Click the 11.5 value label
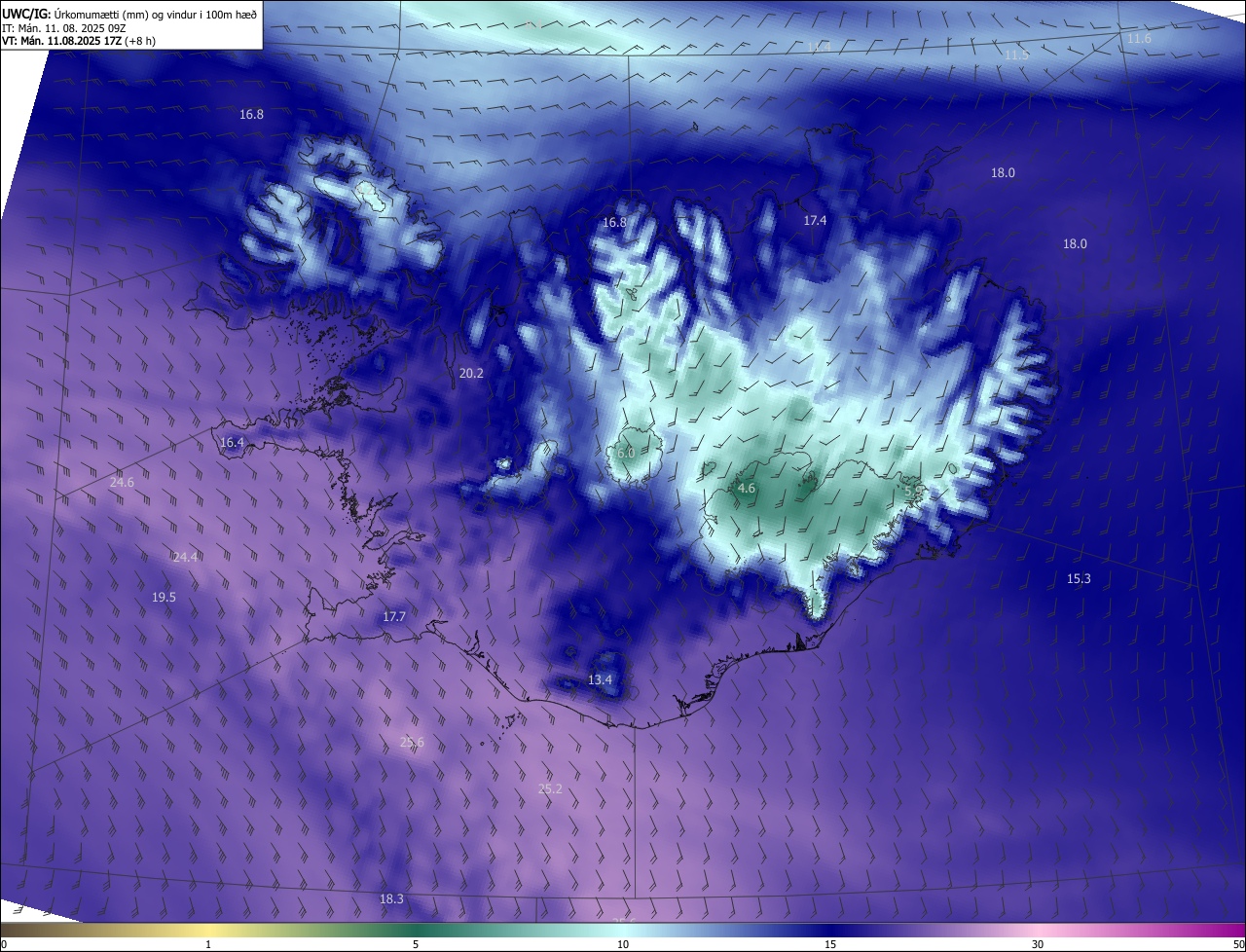 coord(1016,55)
